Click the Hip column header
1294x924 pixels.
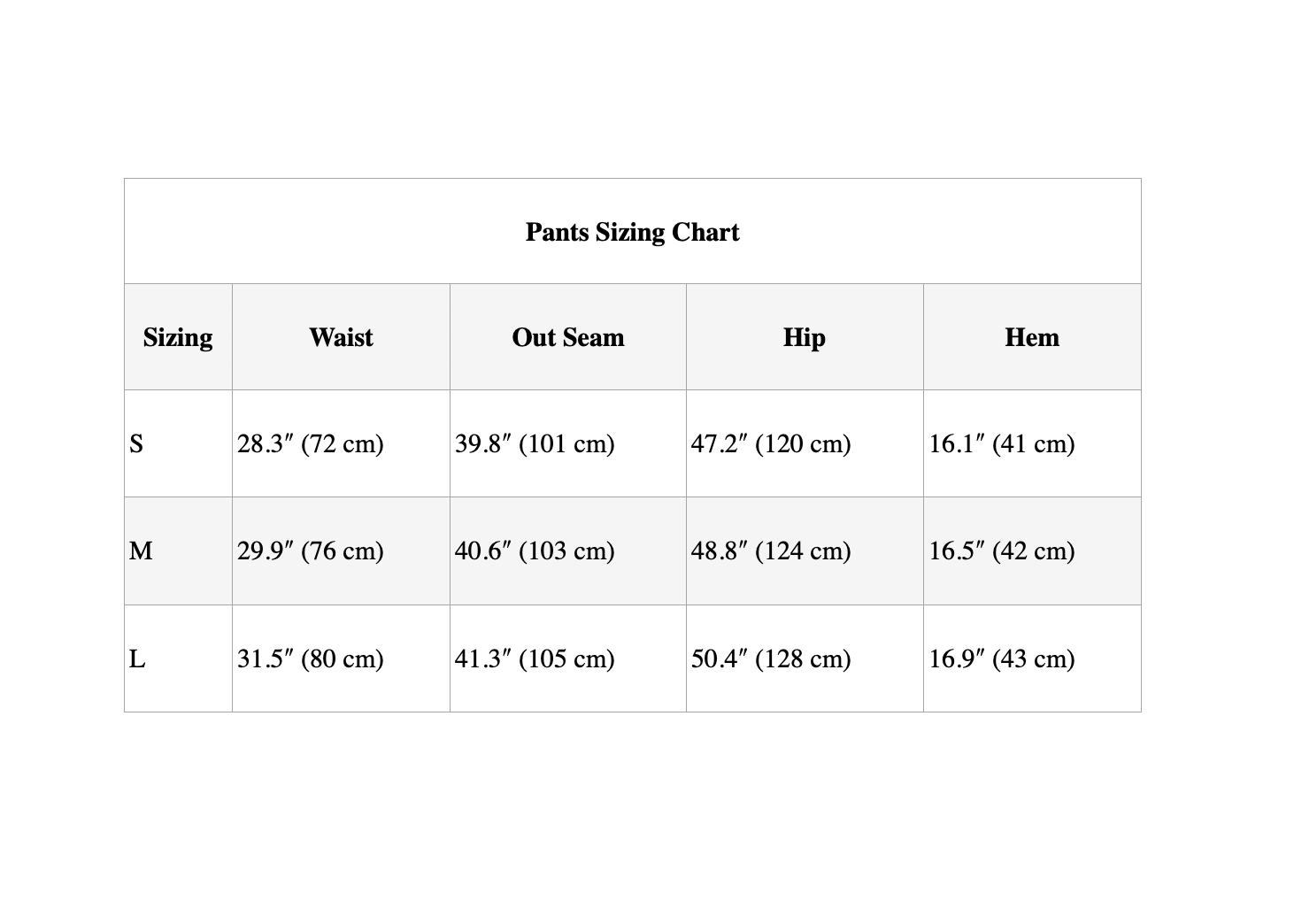click(805, 337)
